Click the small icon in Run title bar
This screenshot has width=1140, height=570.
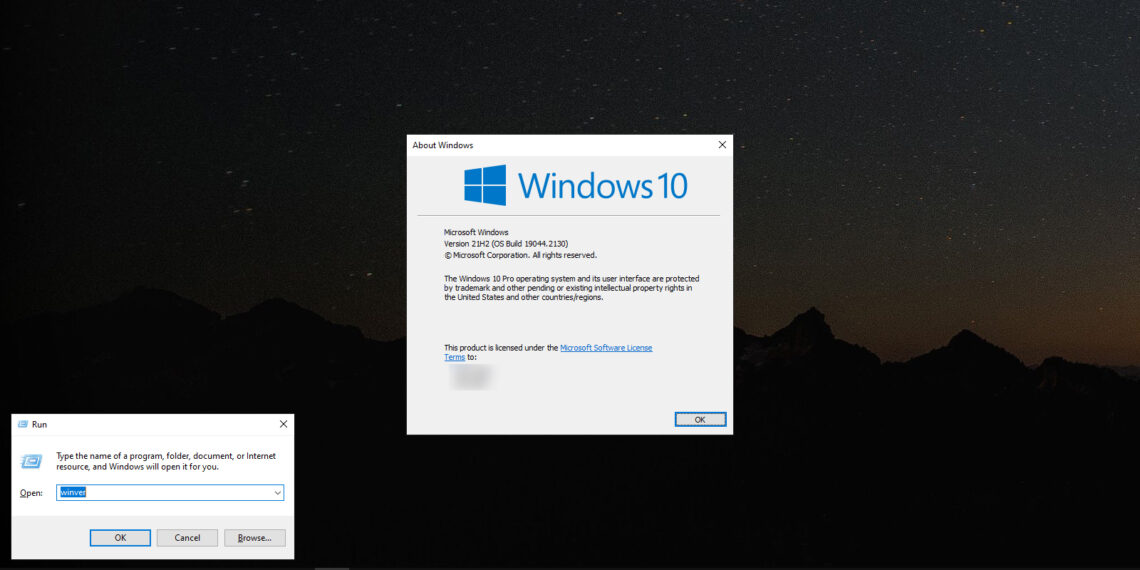click(x=22, y=424)
